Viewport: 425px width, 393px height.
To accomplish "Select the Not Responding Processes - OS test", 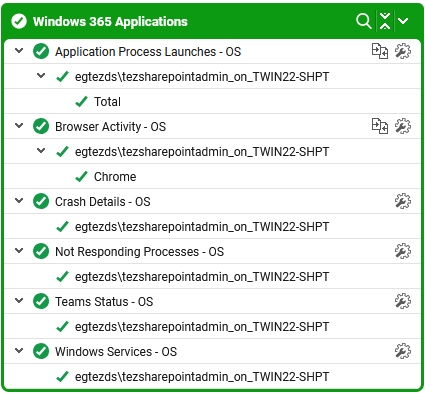I will [x=139, y=252].
